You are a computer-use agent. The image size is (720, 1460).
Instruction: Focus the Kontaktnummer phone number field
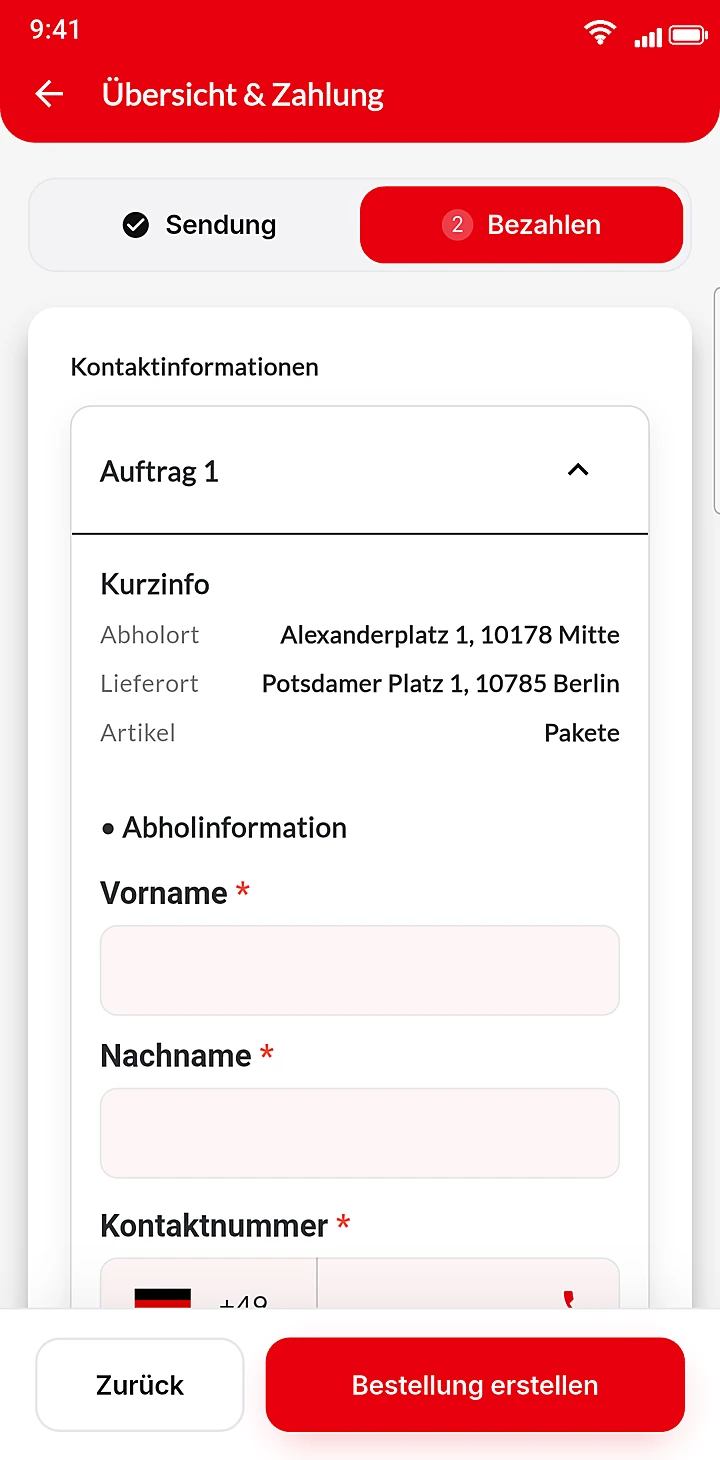(468, 1284)
